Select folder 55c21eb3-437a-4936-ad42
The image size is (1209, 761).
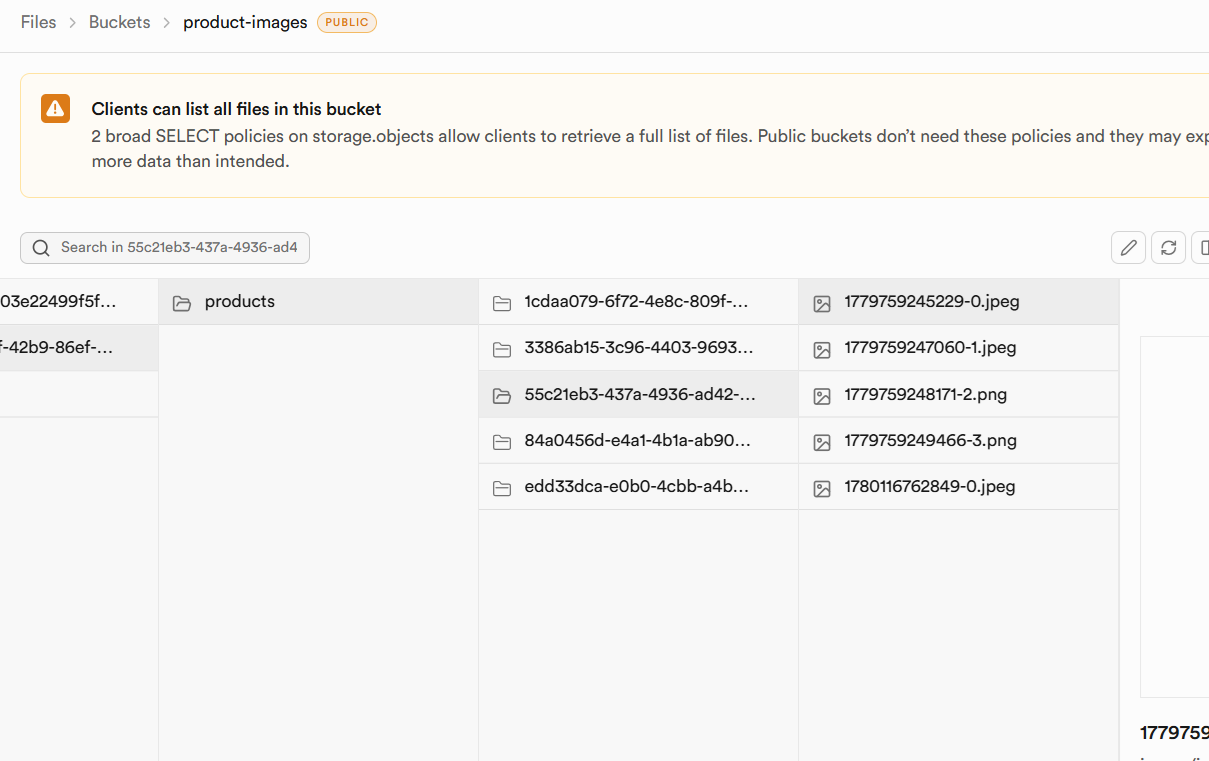coord(638,394)
